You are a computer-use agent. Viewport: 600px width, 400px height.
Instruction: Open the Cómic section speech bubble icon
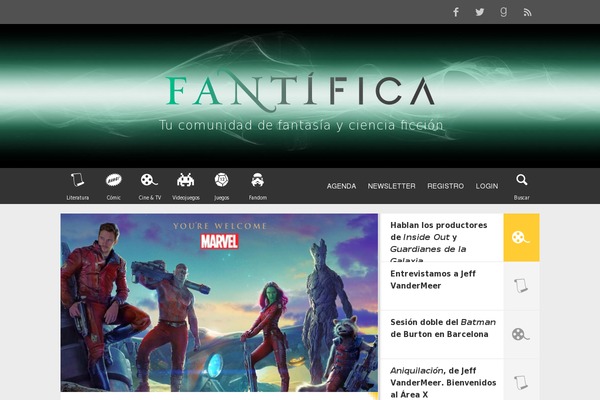(114, 180)
